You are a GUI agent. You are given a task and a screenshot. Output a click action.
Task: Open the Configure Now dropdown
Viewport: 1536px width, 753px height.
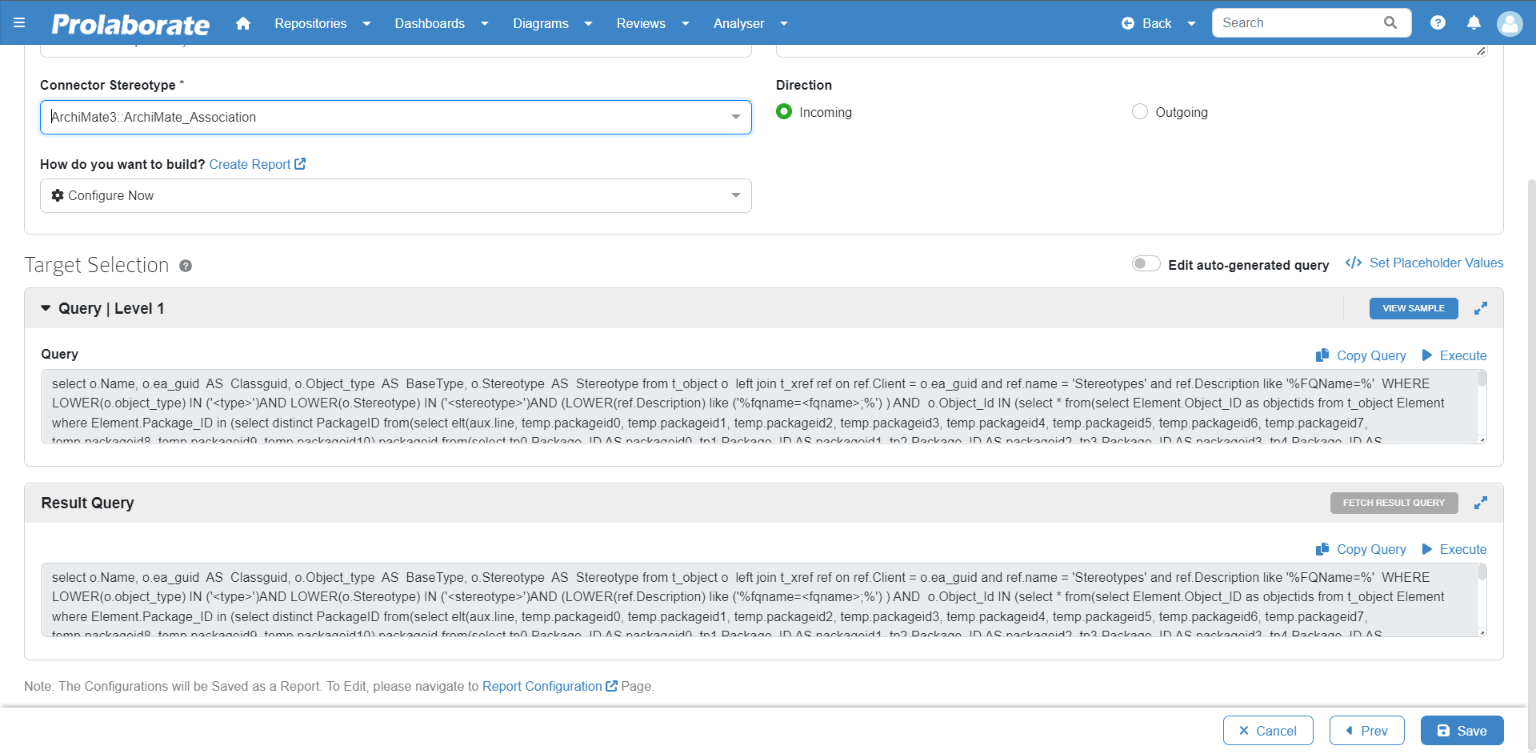tap(737, 195)
